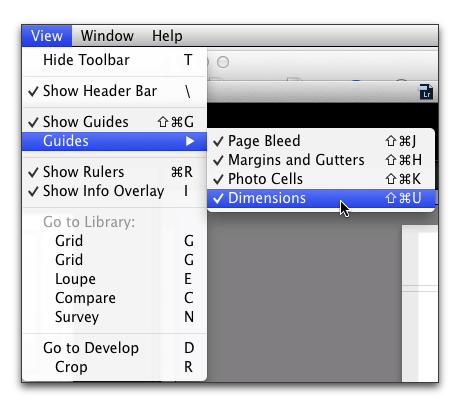The height and width of the screenshot is (407, 461).
Task: Open the Window menu
Action: 107,36
